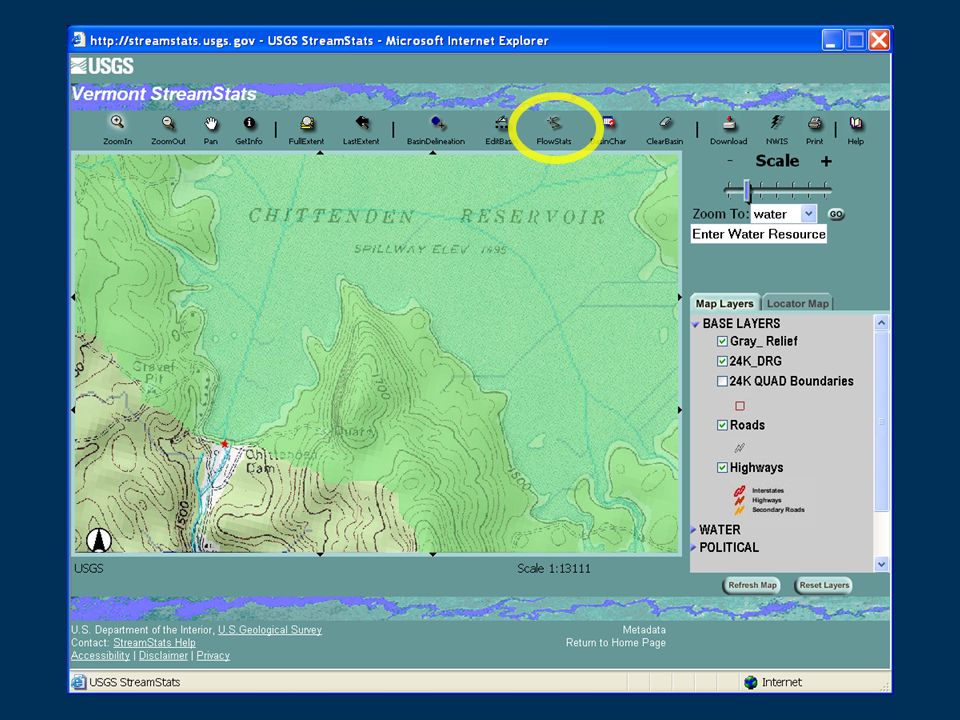The image size is (960, 720).
Task: Click the GO button beside Zoom To
Action: tap(836, 214)
